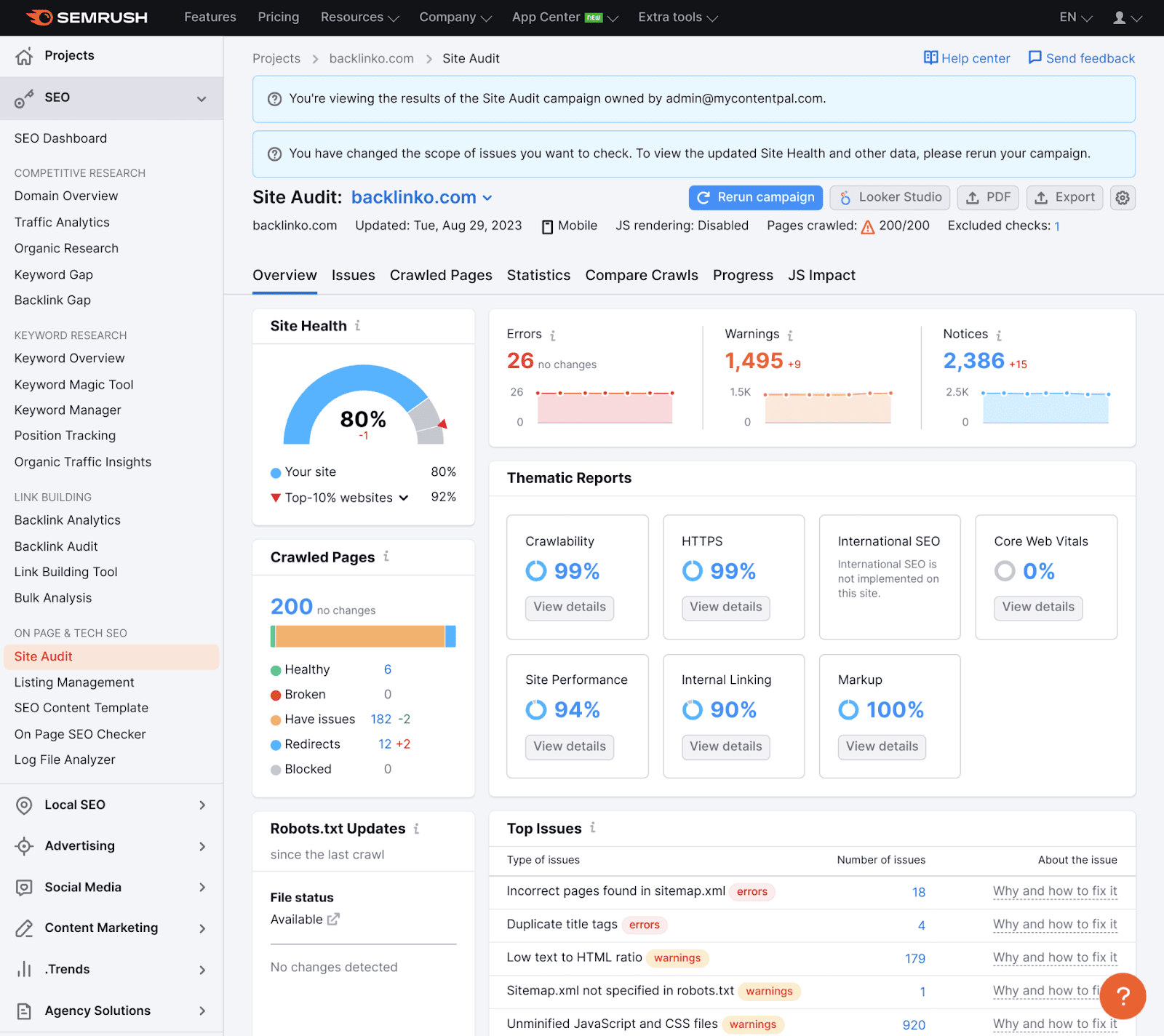
Task: Click the Notices info icon
Action: pyautogui.click(x=999, y=335)
